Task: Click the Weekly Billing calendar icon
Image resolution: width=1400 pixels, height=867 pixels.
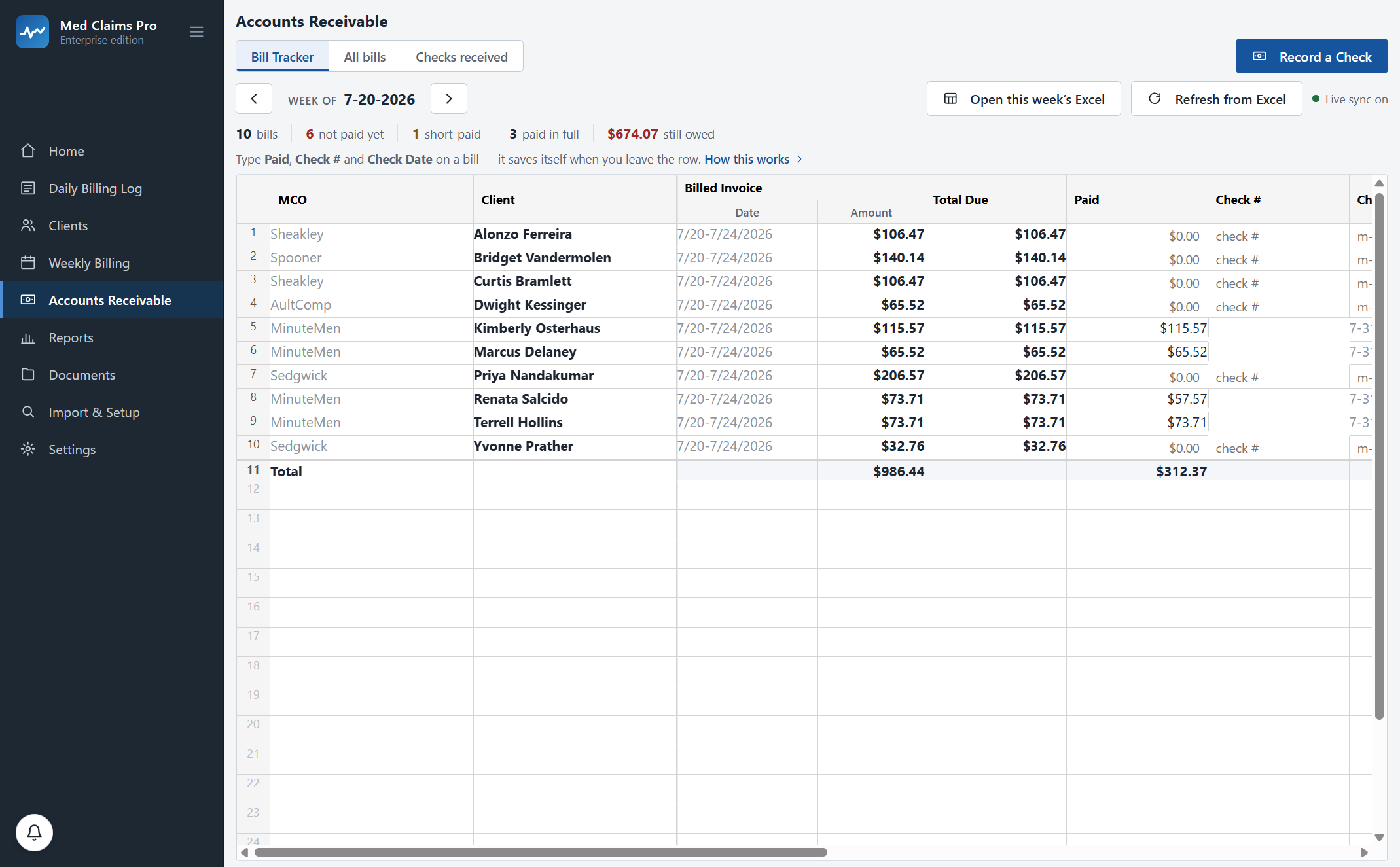Action: (x=28, y=262)
